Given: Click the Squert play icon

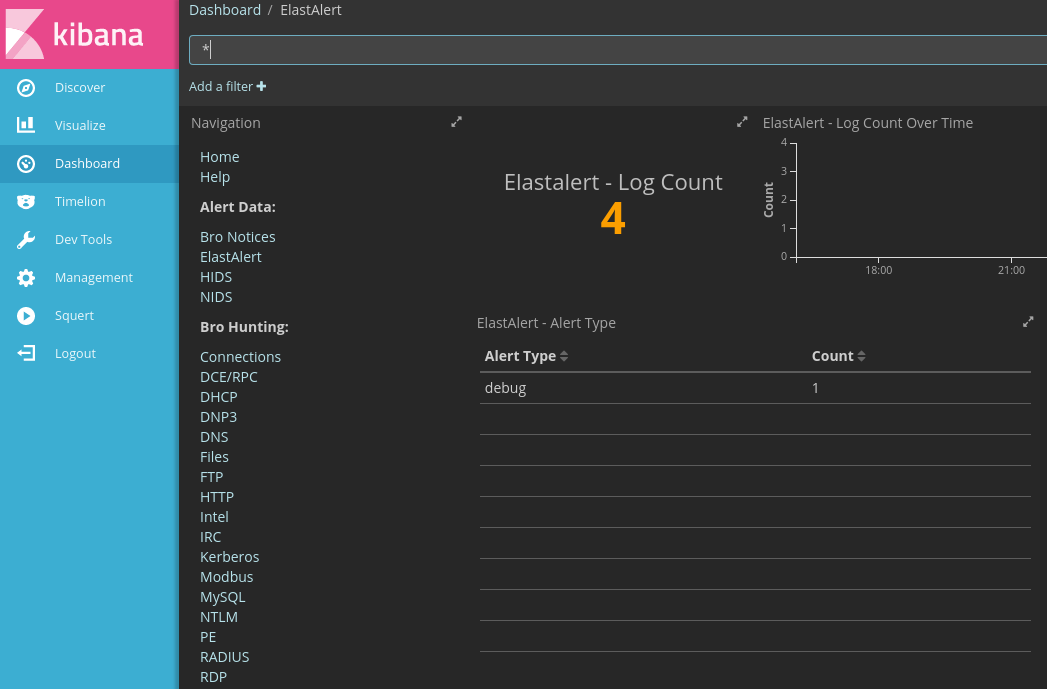Looking at the screenshot, I should click(x=26, y=316).
